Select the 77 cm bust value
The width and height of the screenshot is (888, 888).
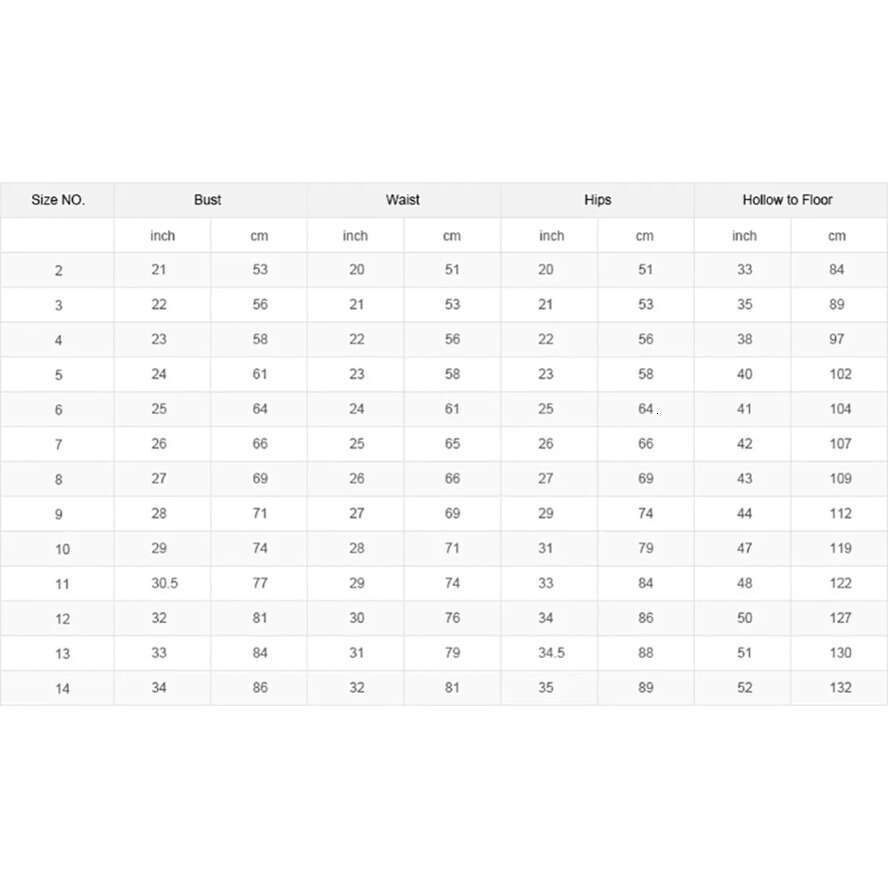(x=260, y=583)
